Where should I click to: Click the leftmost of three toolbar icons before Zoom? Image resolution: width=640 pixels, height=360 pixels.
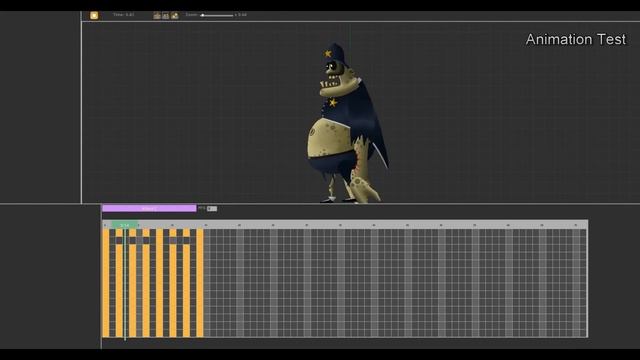157,16
